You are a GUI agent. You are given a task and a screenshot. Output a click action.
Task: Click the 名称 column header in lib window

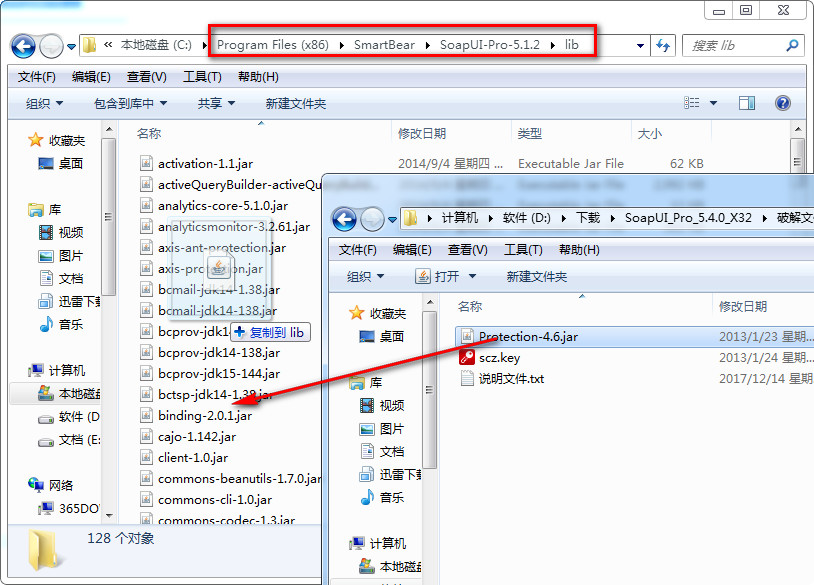pyautogui.click(x=150, y=133)
